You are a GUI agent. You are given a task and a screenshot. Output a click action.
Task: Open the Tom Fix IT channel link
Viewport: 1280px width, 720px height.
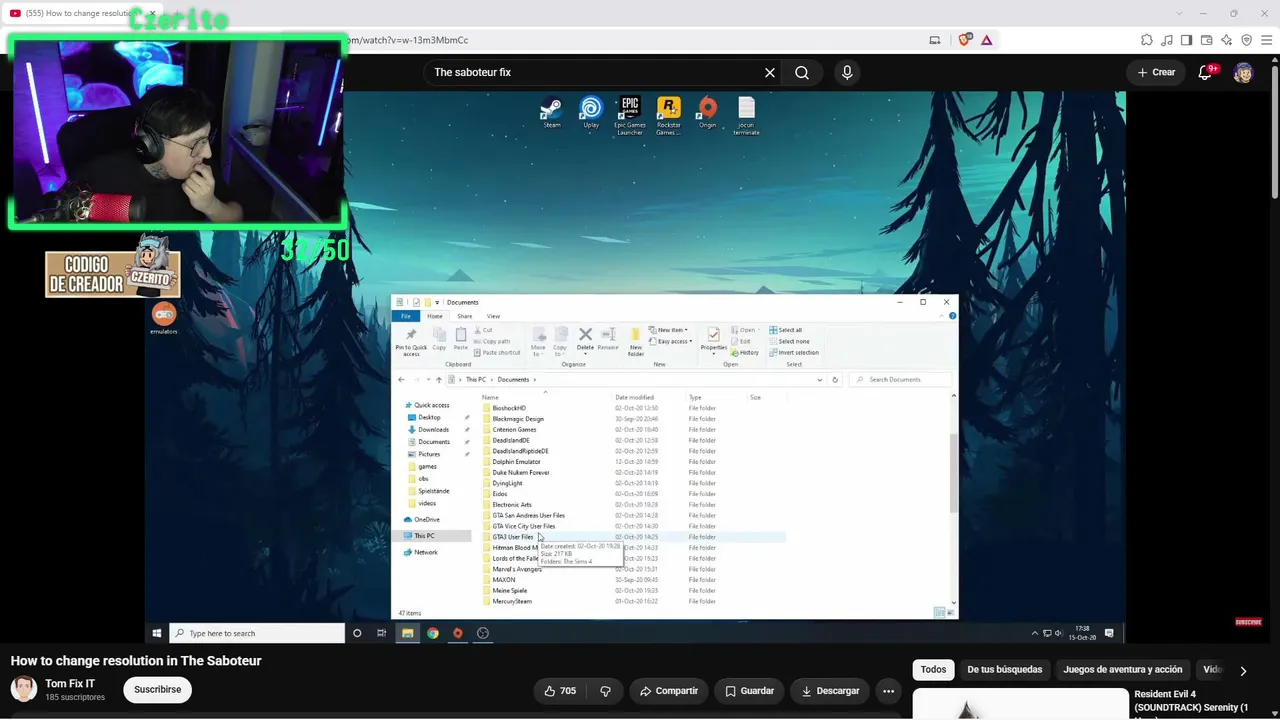pos(70,684)
